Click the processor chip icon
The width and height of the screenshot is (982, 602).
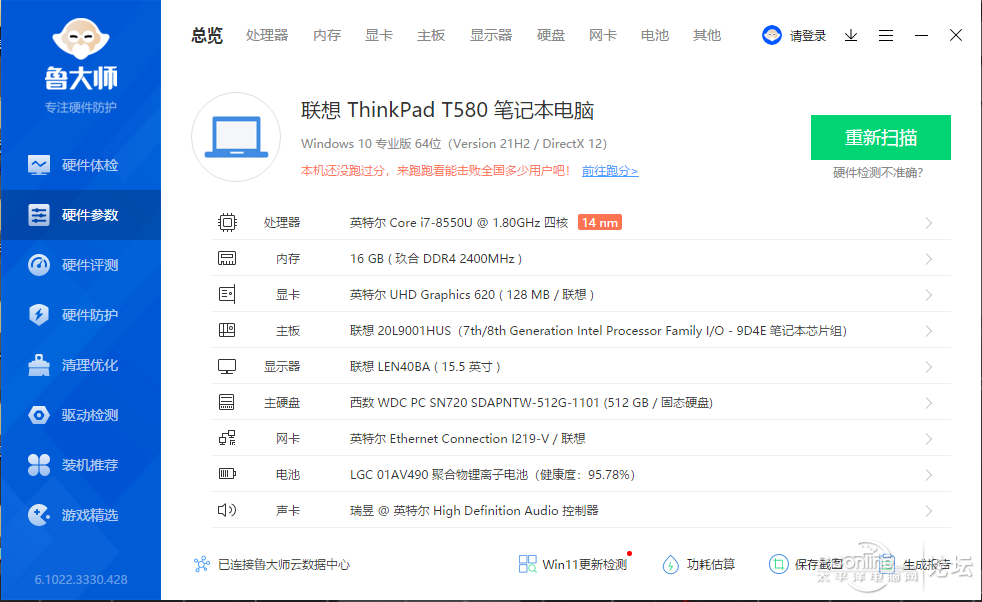tap(227, 222)
